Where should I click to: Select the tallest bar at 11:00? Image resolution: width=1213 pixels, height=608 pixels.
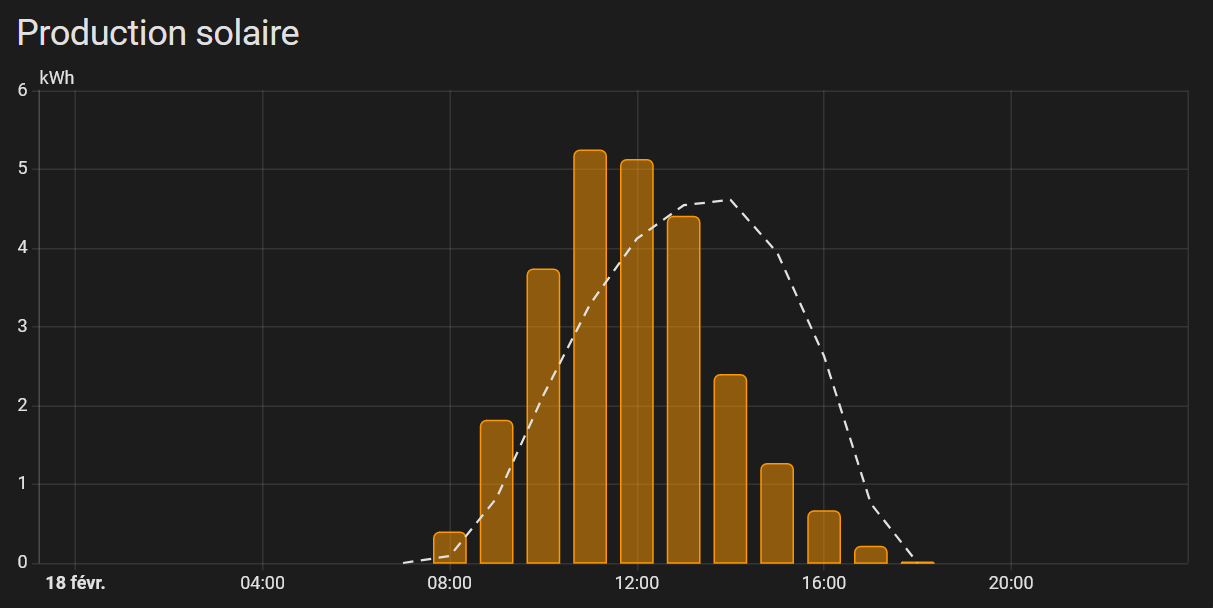pyautogui.click(x=590, y=356)
